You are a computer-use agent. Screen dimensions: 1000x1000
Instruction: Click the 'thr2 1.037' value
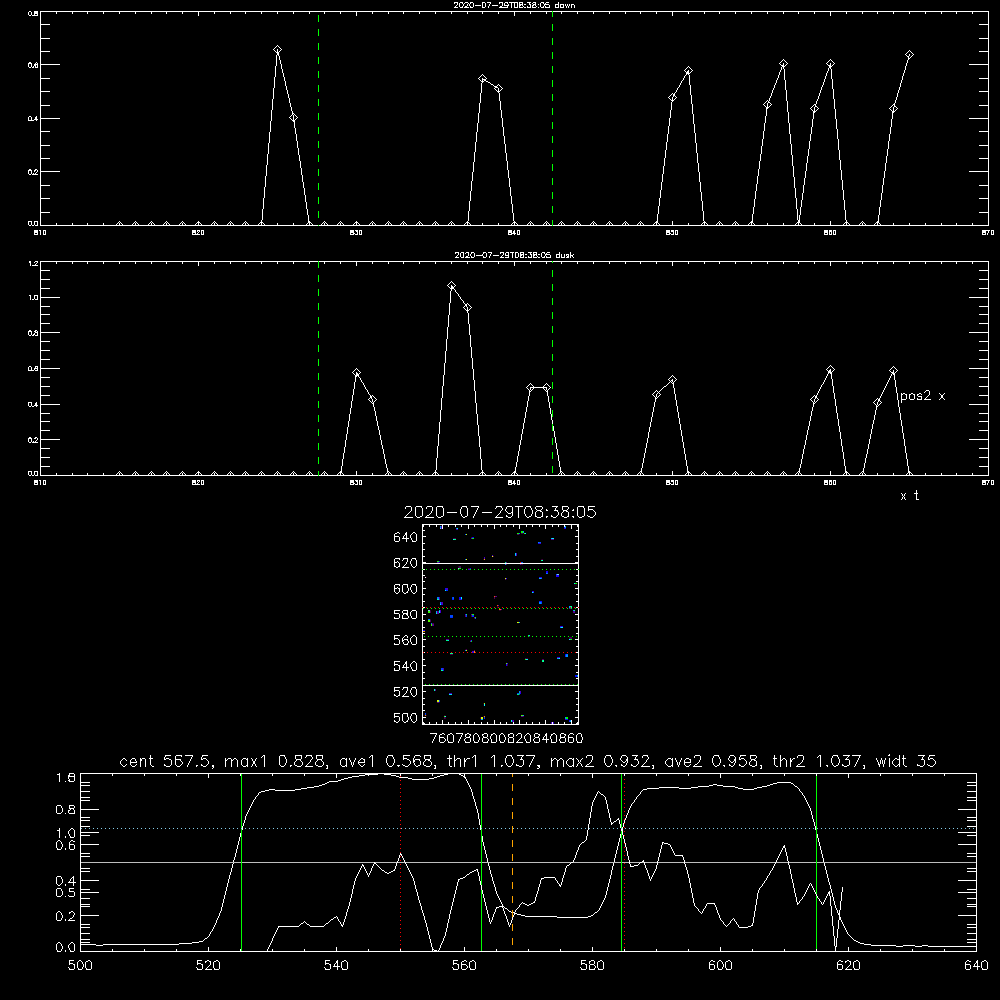[822, 761]
